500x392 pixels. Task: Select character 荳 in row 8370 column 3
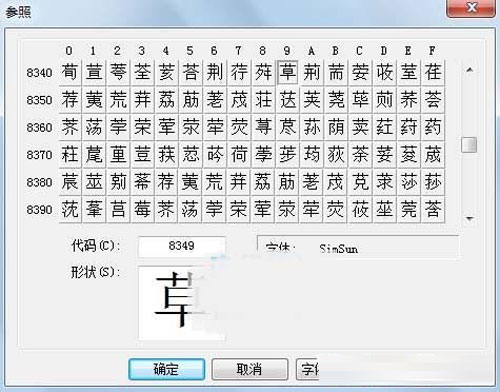(142, 154)
